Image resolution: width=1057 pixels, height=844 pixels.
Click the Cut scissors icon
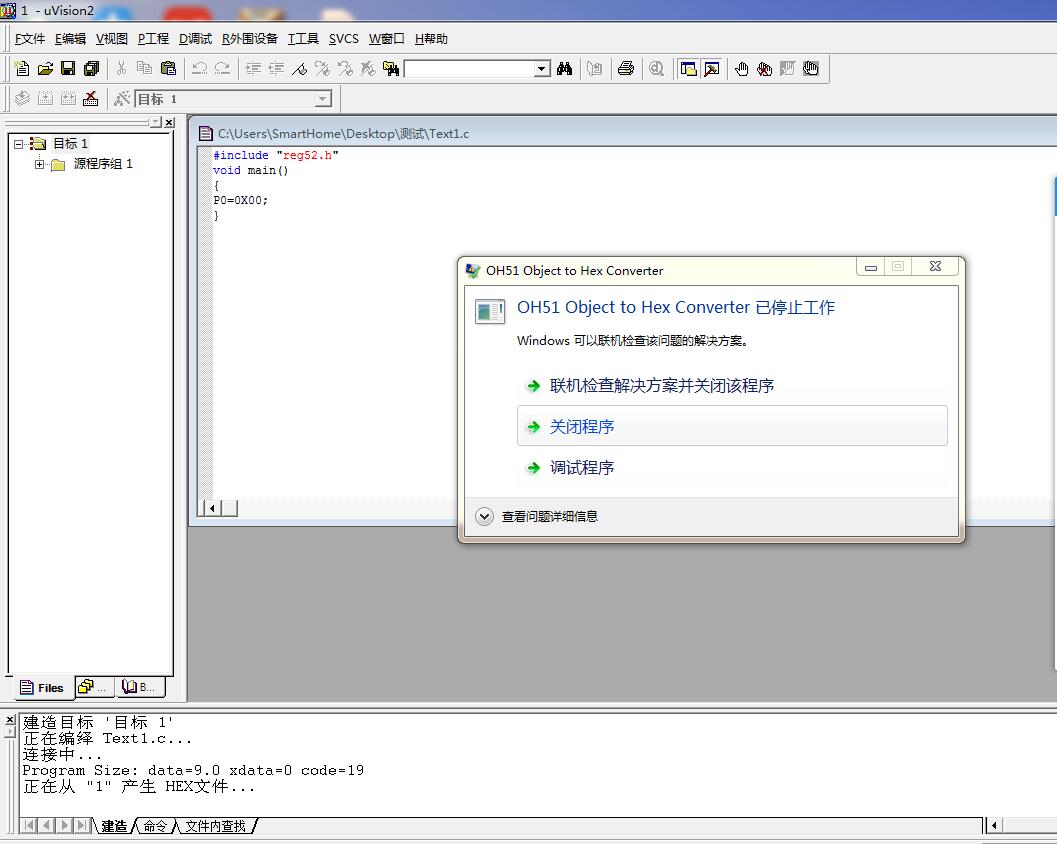pos(121,68)
